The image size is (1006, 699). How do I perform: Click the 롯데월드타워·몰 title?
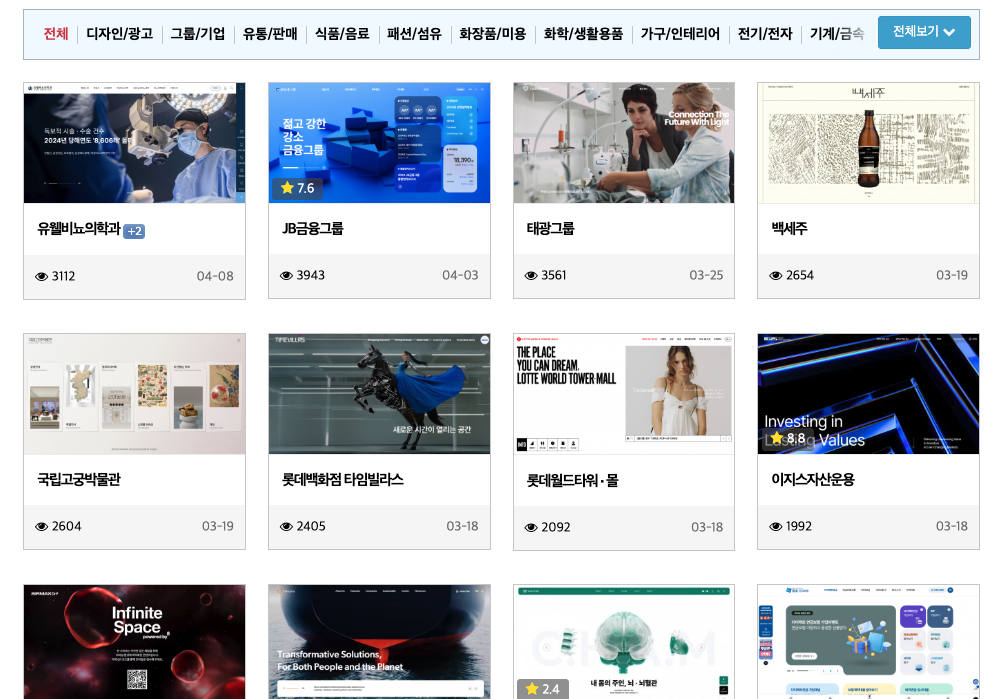[x=572, y=480]
